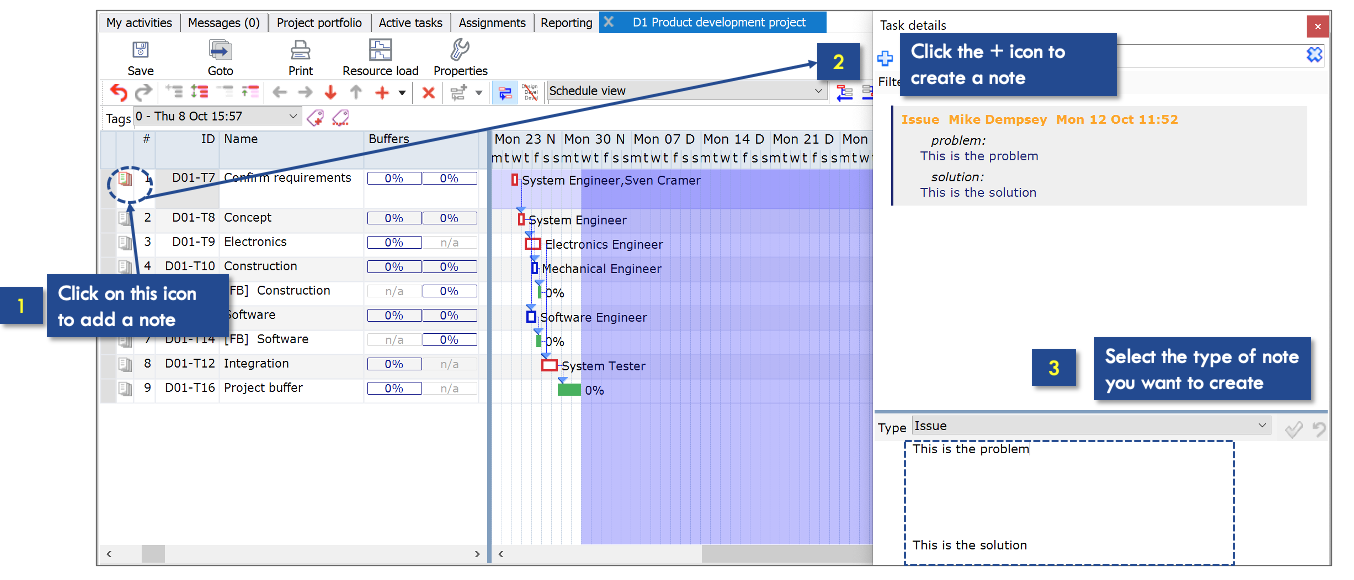Image resolution: width=1354 pixels, height=580 pixels.
Task: Close the Task details panel
Action: click(x=1317, y=27)
